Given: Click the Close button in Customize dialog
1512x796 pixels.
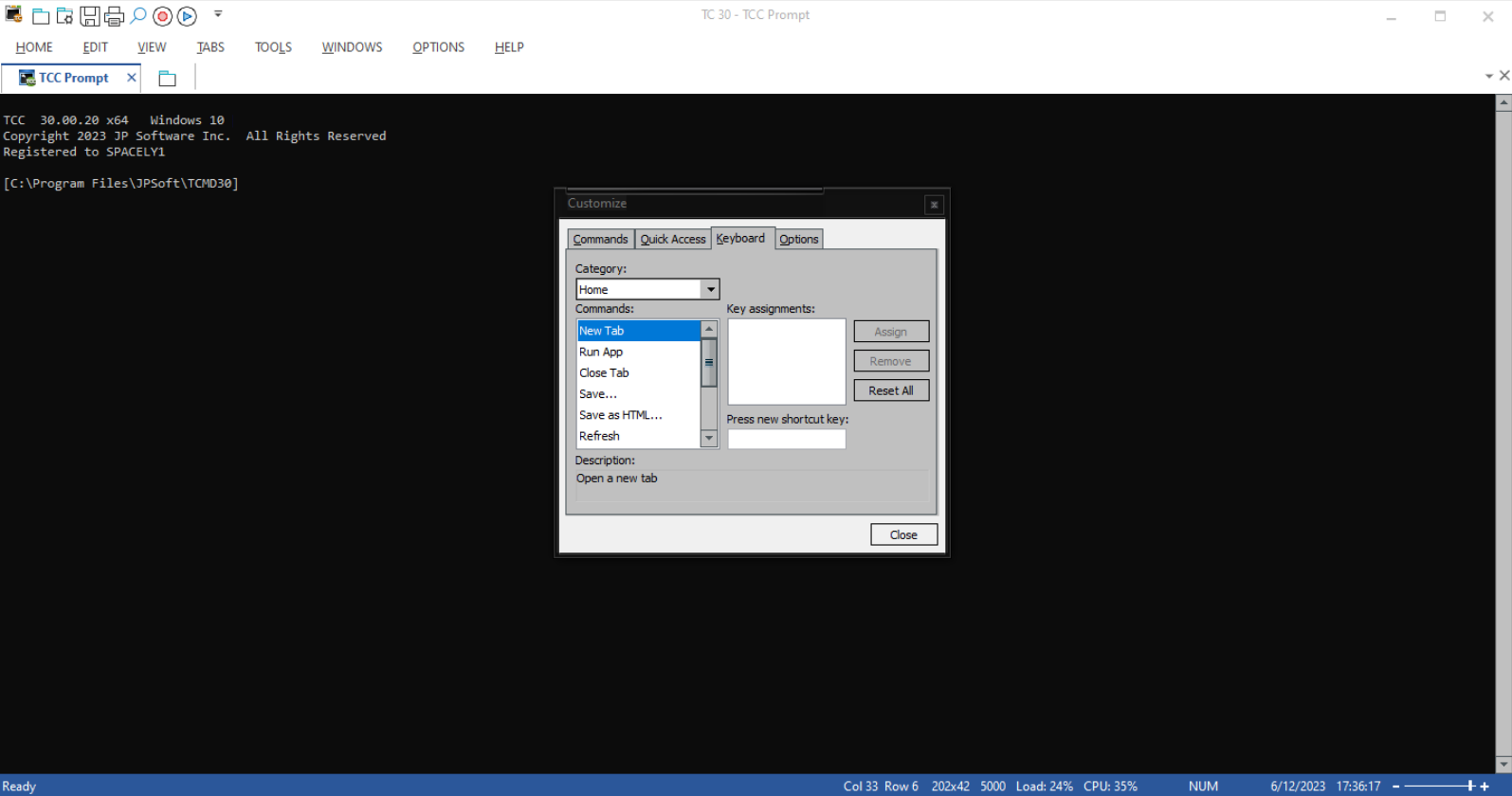Looking at the screenshot, I should (x=904, y=534).
